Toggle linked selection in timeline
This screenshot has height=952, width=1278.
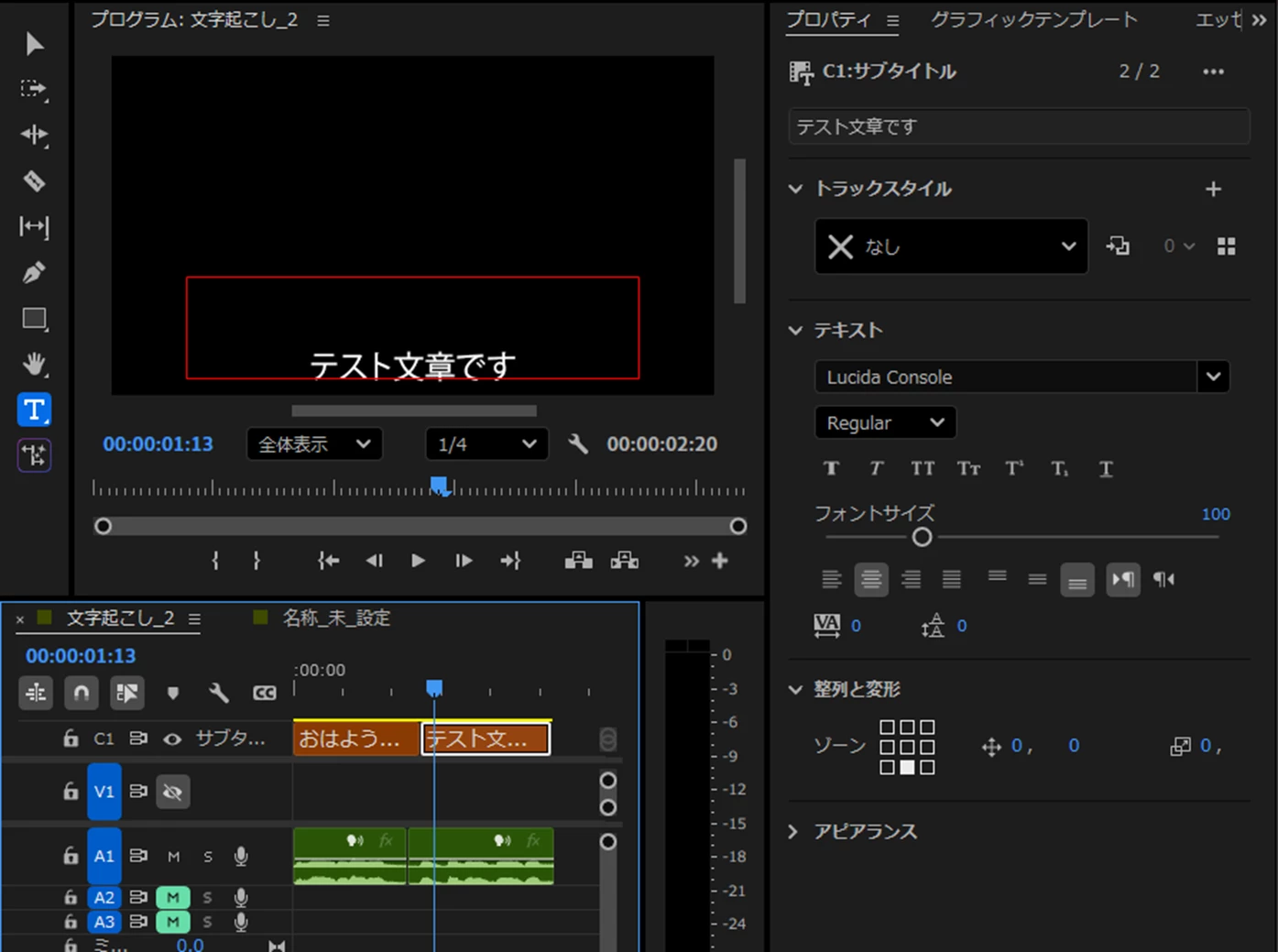tap(127, 694)
